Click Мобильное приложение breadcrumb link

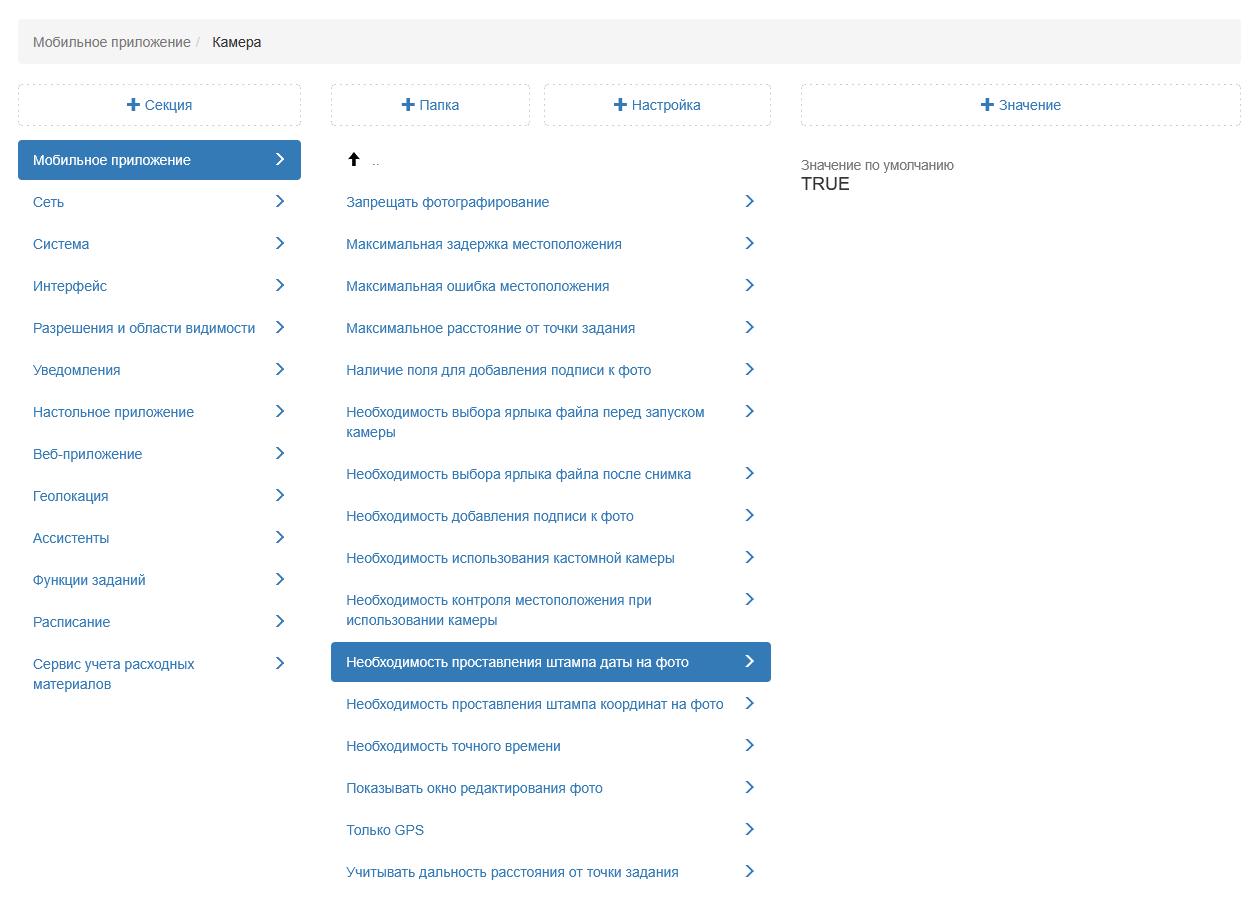coord(111,42)
